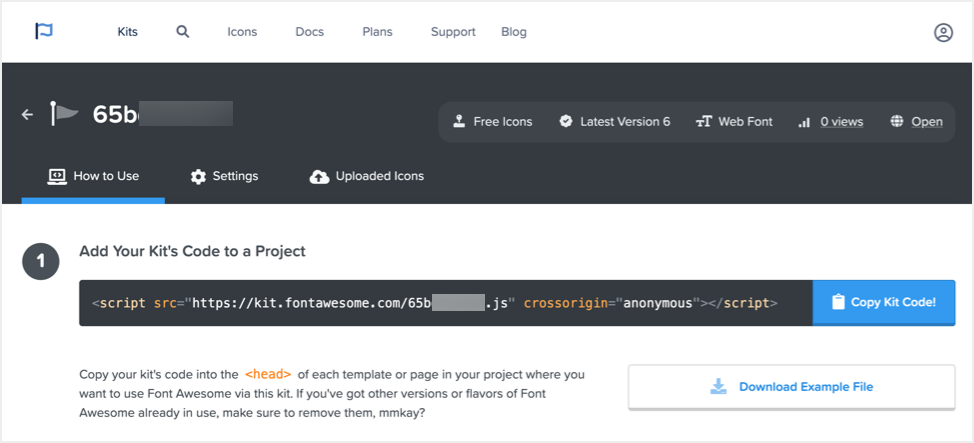Click the cloud upload icon

pyautogui.click(x=319, y=177)
